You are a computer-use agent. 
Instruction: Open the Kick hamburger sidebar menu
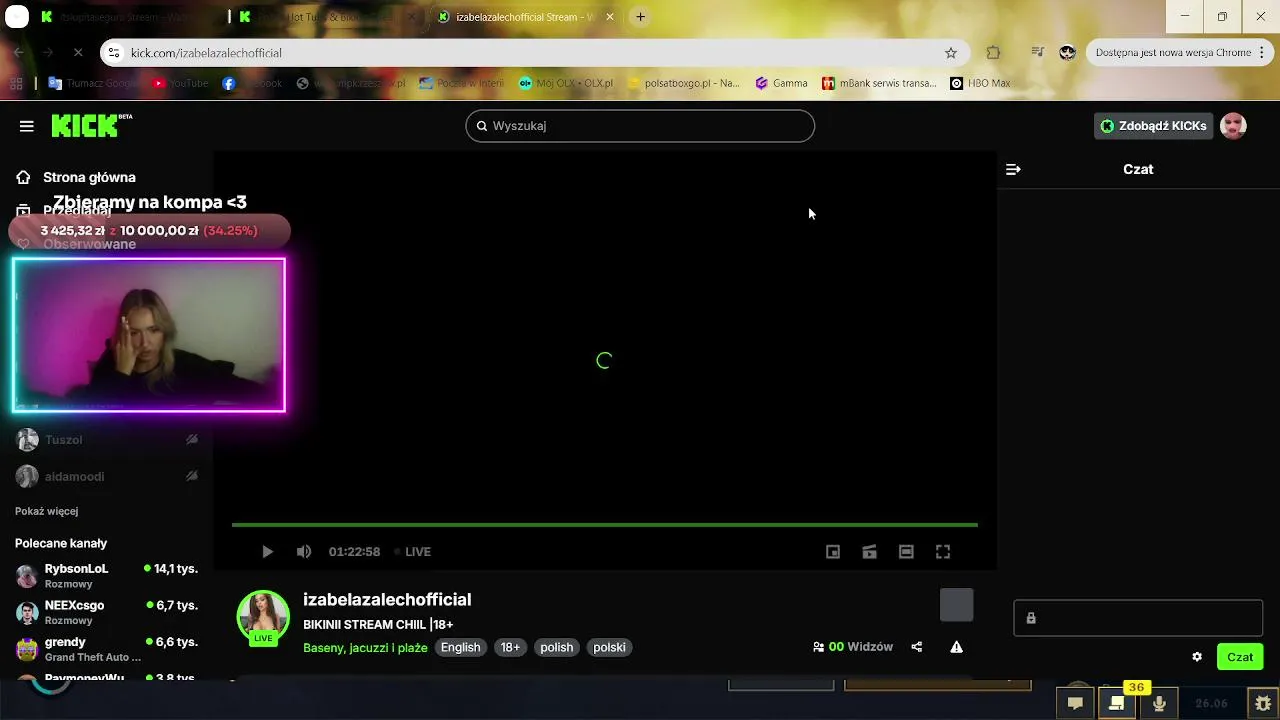click(x=27, y=126)
